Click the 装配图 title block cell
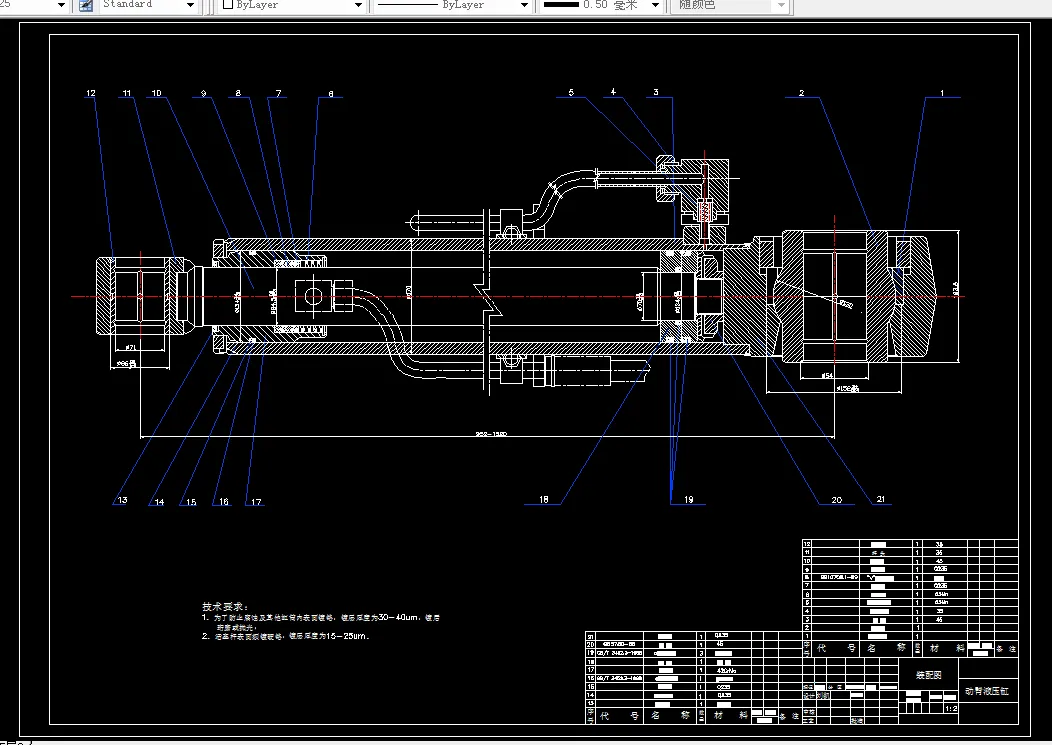 (x=929, y=675)
